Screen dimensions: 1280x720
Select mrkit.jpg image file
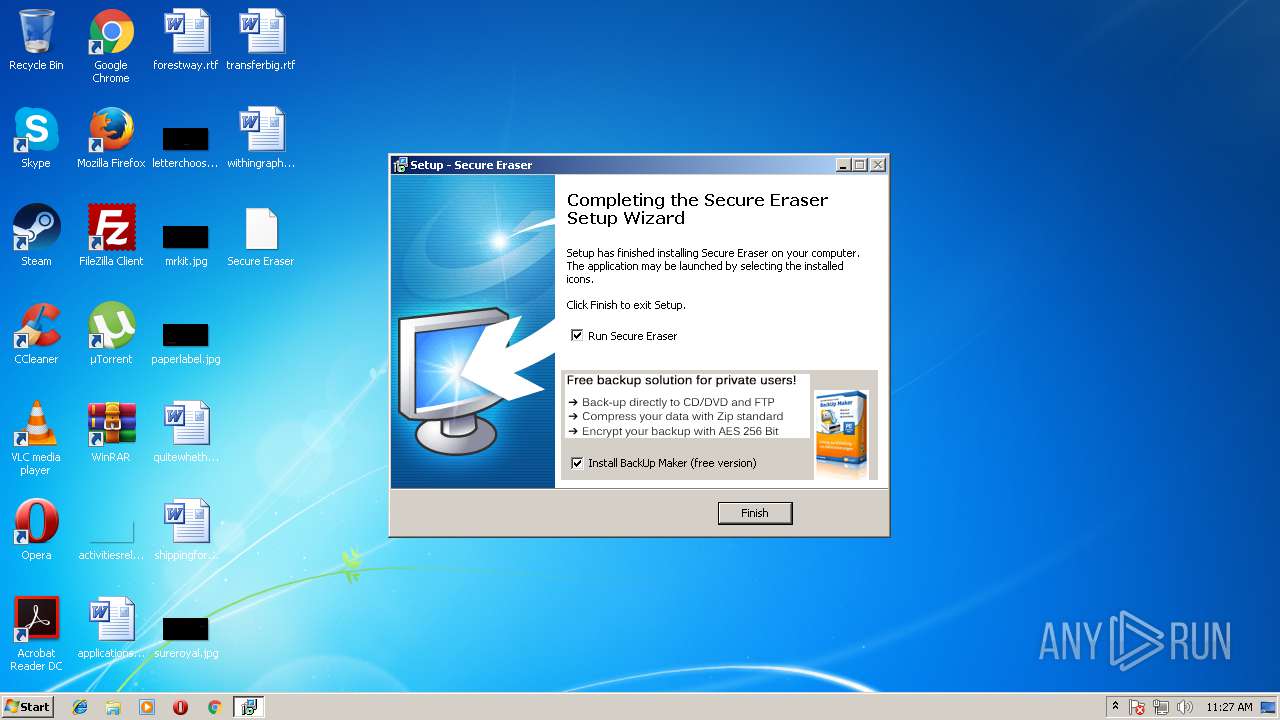click(186, 243)
